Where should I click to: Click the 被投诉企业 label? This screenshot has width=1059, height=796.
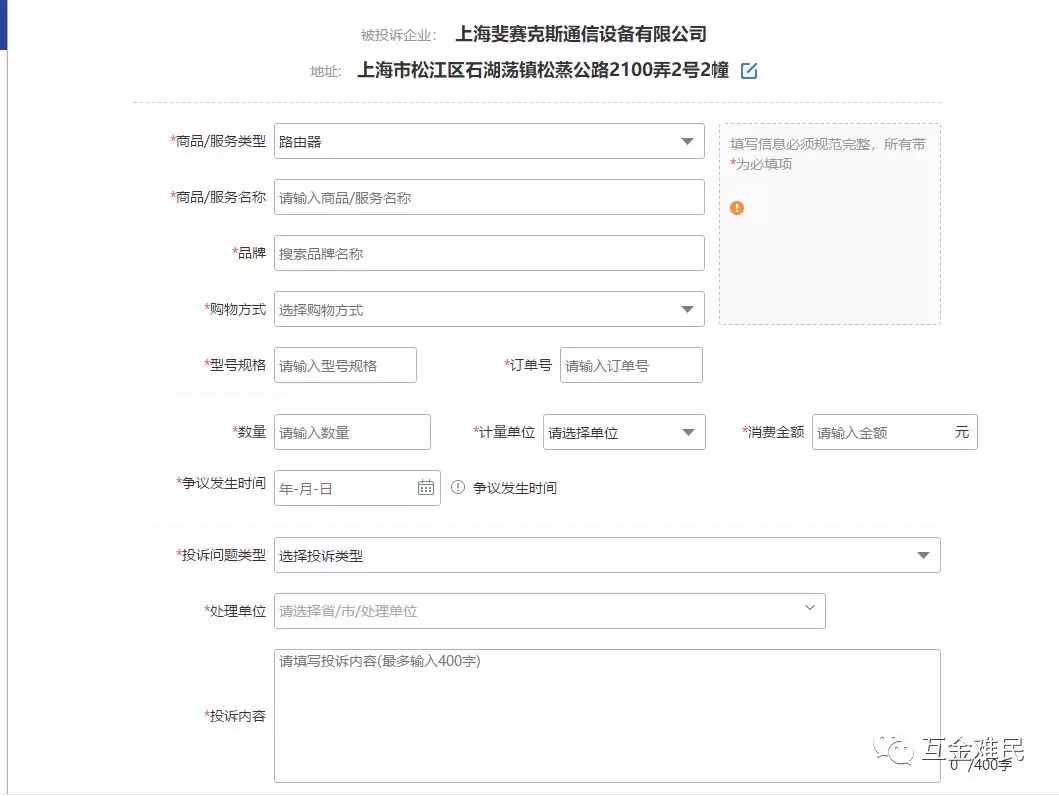(398, 35)
